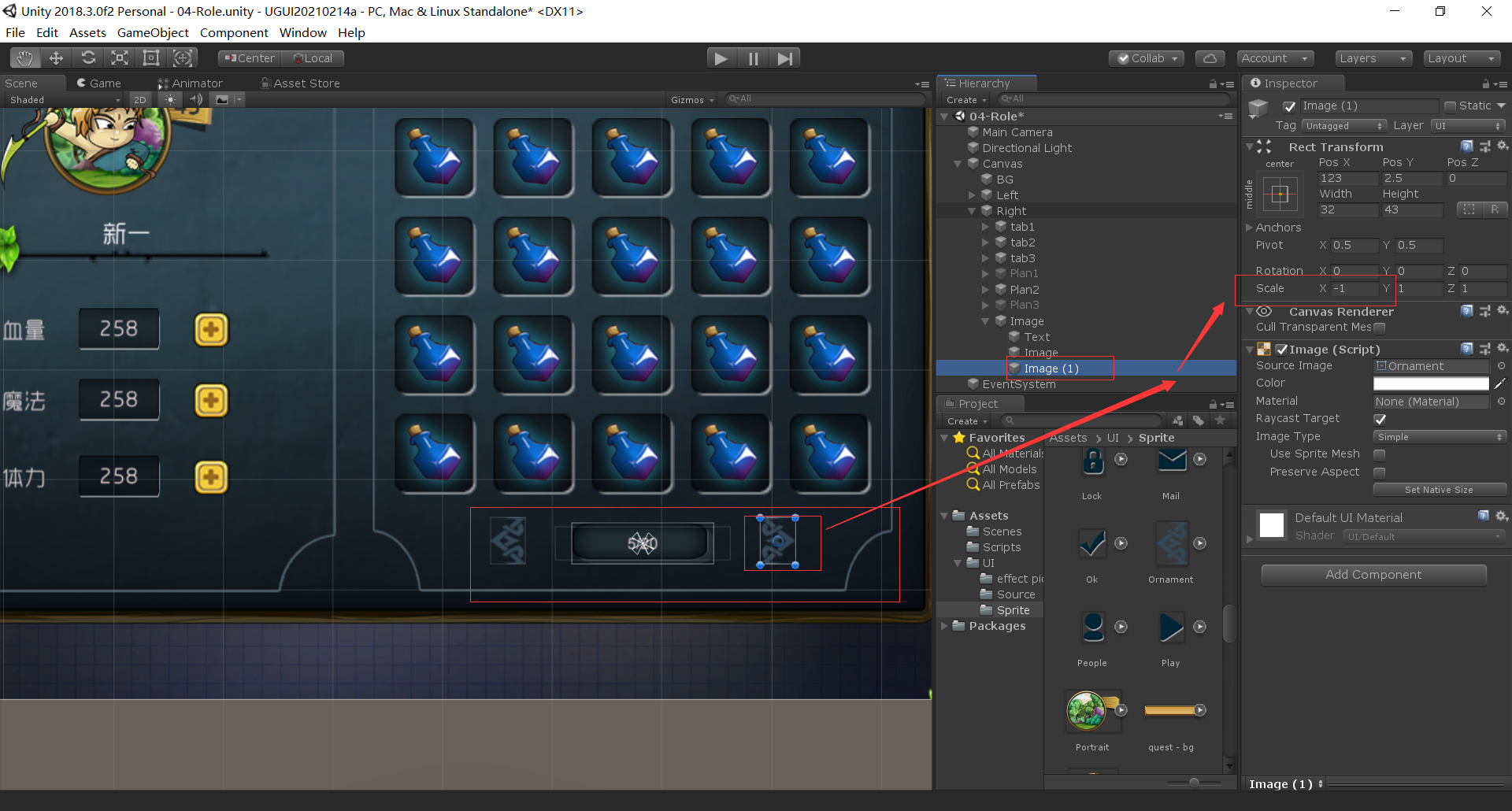Toggle the Raycast Target checkbox

pyautogui.click(x=1380, y=419)
